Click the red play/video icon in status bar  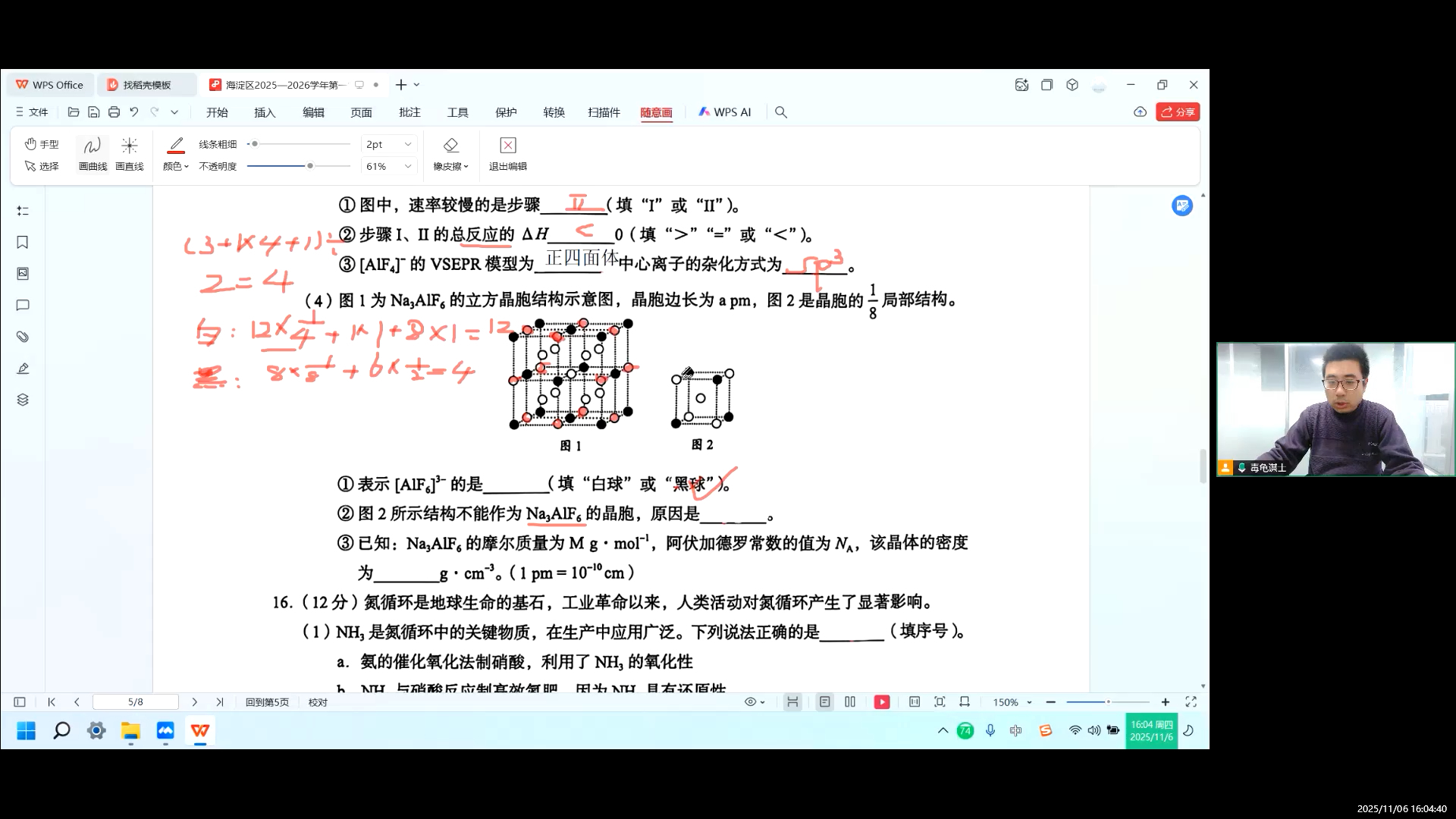(882, 701)
